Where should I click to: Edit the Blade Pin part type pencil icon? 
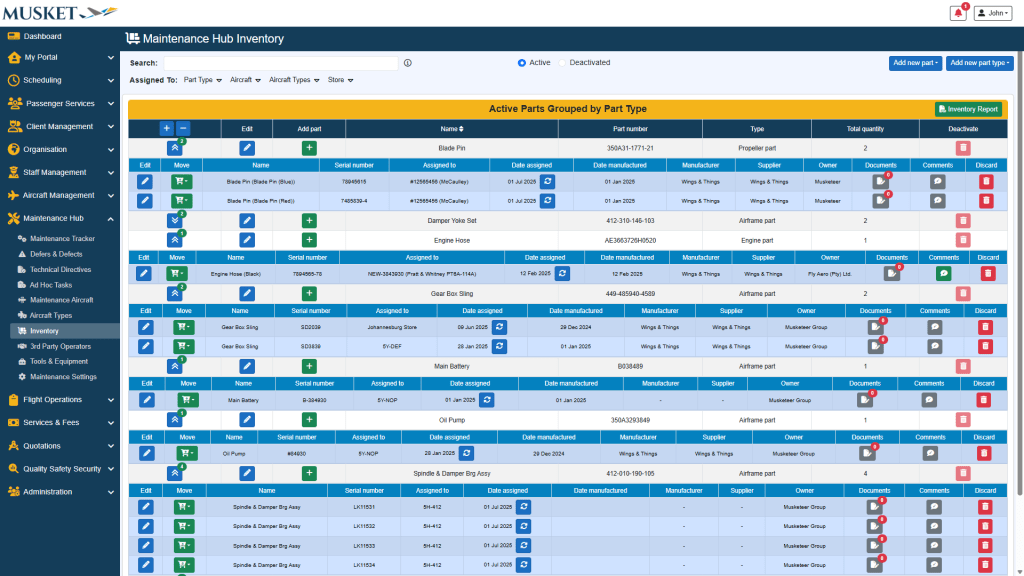[247, 148]
